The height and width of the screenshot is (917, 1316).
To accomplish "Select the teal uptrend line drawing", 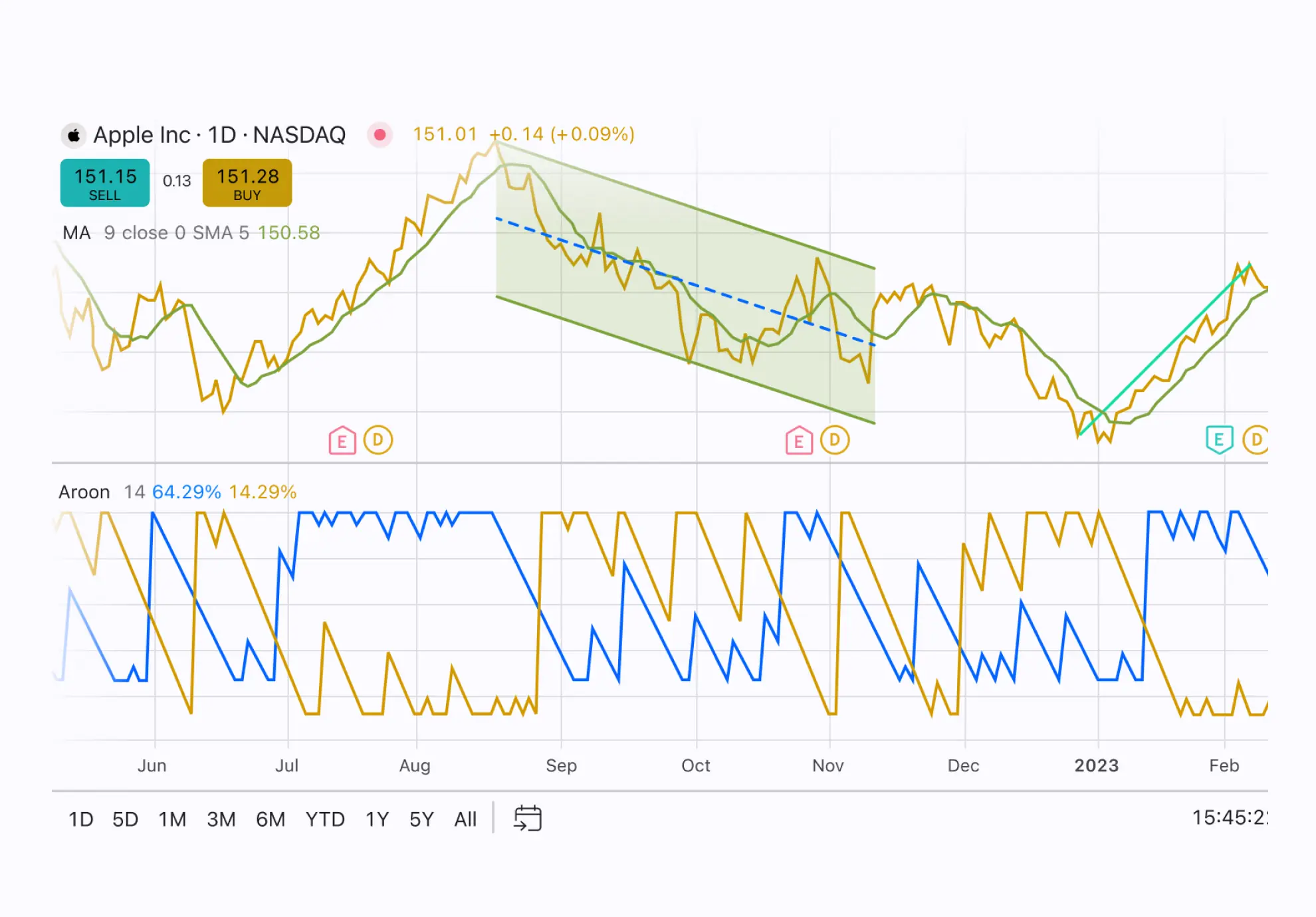I will pyautogui.click(x=1164, y=350).
